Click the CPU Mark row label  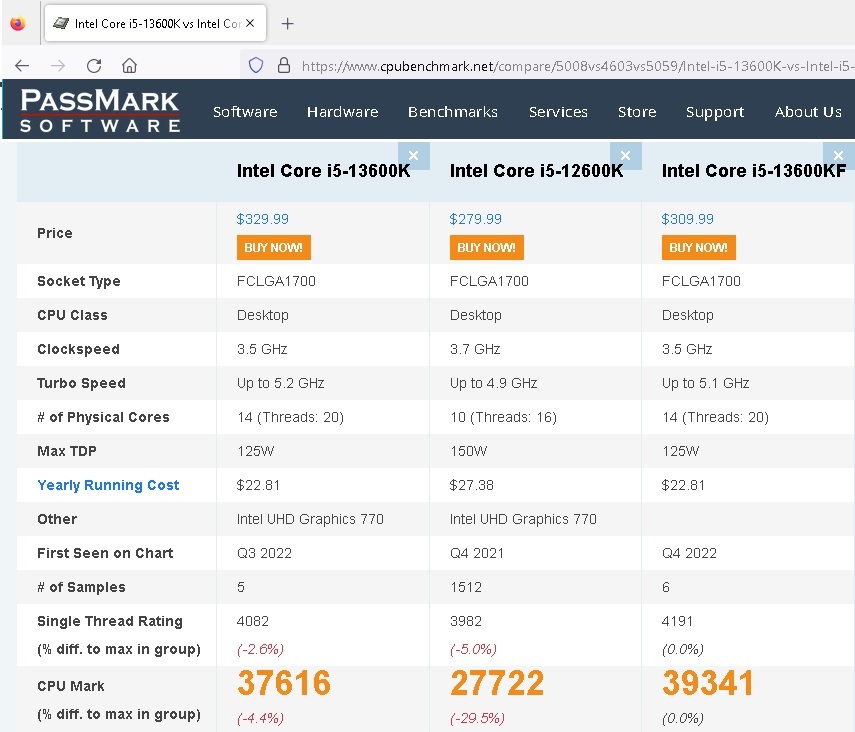coord(70,686)
